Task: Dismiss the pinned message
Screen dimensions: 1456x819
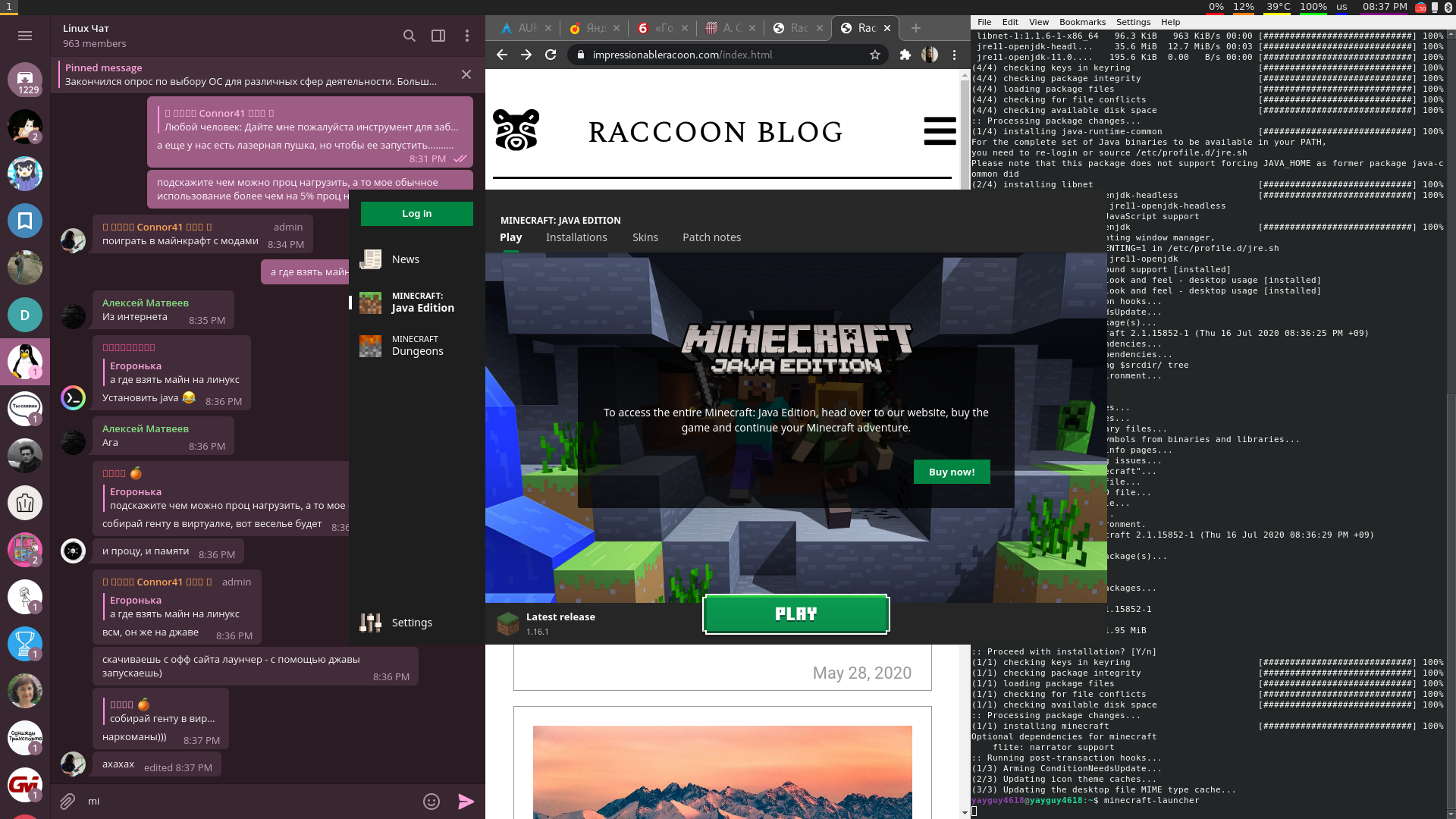Action: pos(466,74)
